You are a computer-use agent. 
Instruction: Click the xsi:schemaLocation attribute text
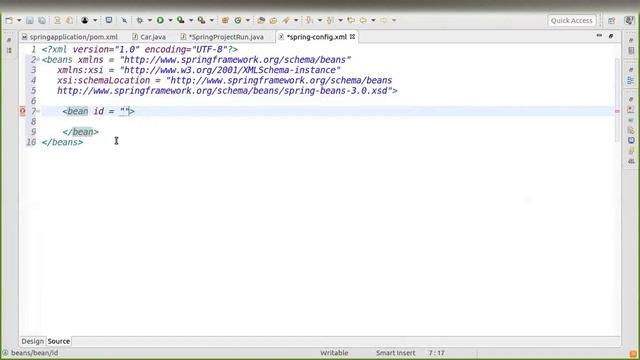pos(104,80)
